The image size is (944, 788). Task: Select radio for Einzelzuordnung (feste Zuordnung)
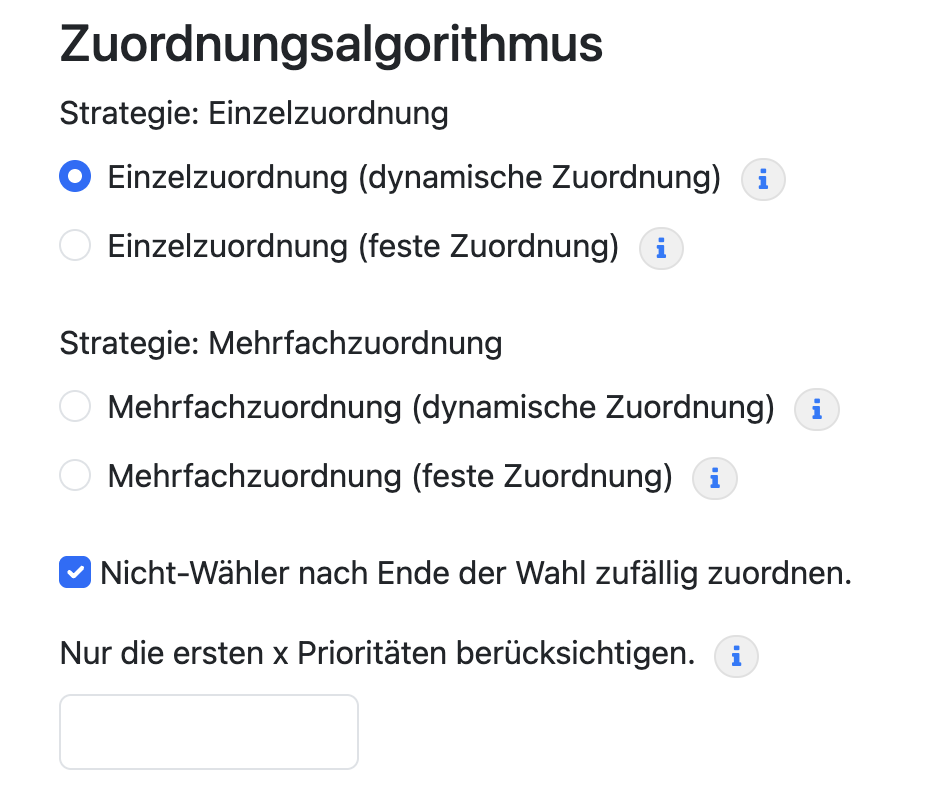[75, 245]
